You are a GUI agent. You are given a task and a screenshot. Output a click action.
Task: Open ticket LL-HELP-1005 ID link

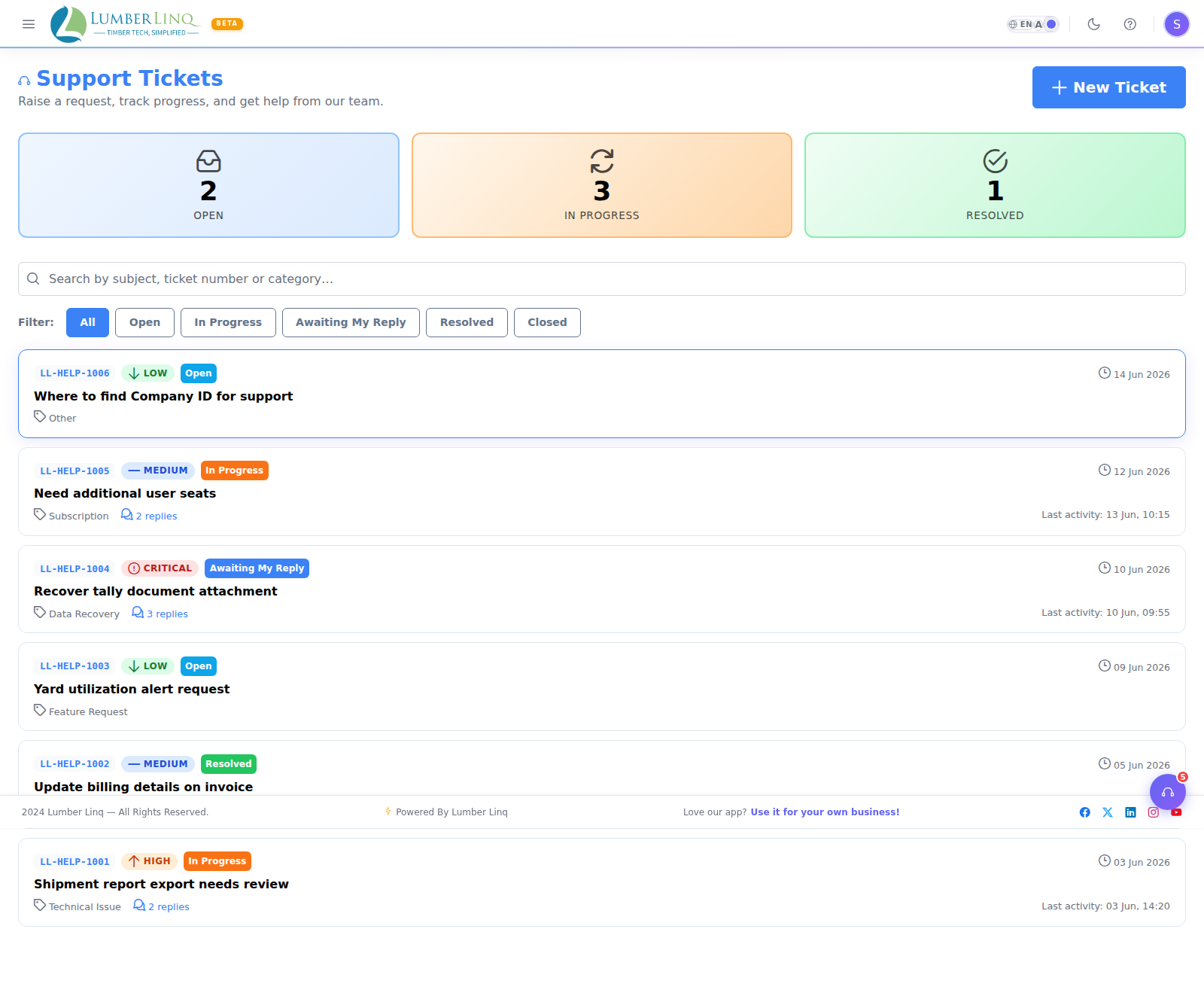click(74, 471)
